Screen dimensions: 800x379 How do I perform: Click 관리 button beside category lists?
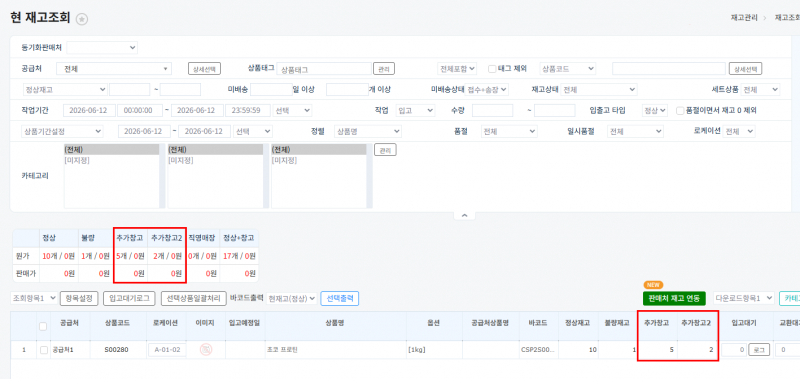(x=385, y=150)
